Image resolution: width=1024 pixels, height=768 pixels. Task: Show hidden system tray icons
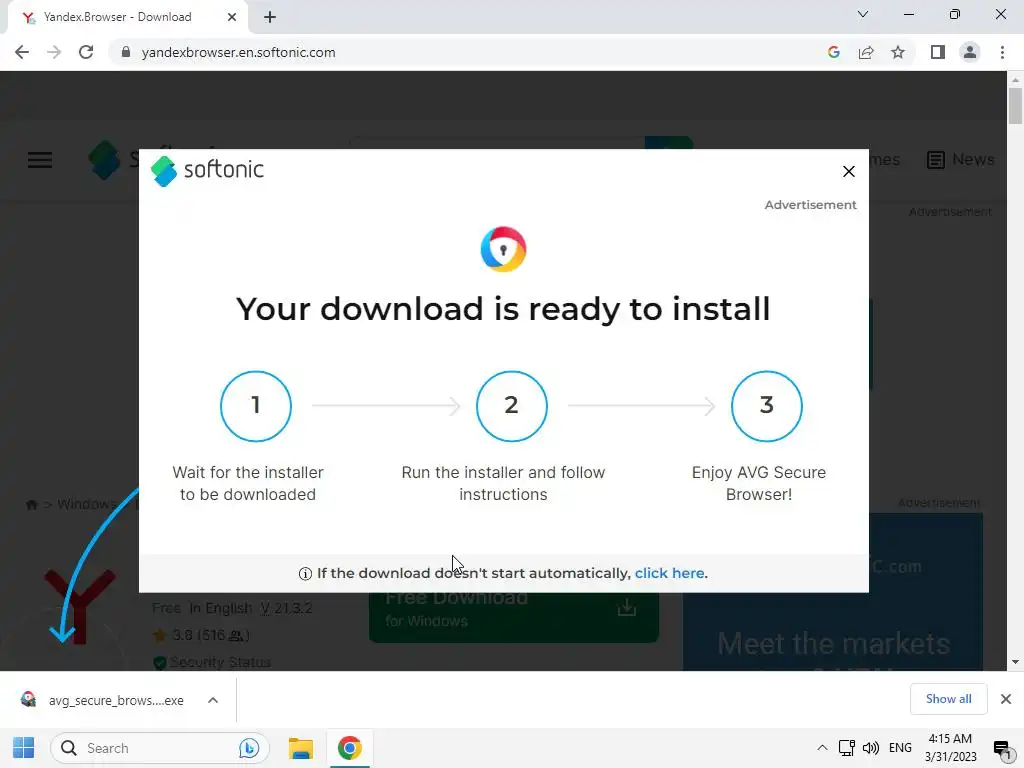[x=822, y=748]
